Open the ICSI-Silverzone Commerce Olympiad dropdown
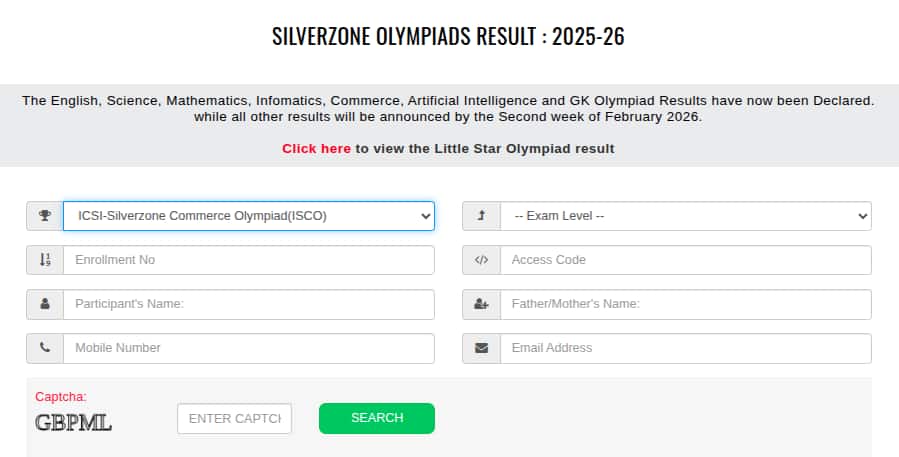 [248, 216]
